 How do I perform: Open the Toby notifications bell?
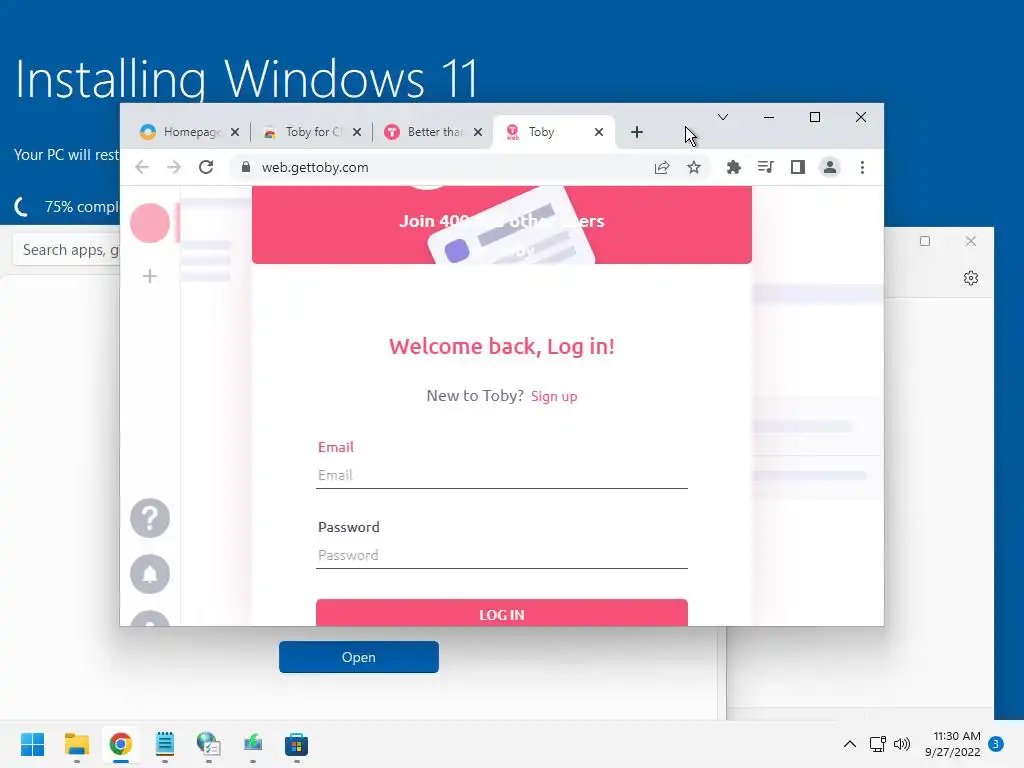[x=150, y=575]
